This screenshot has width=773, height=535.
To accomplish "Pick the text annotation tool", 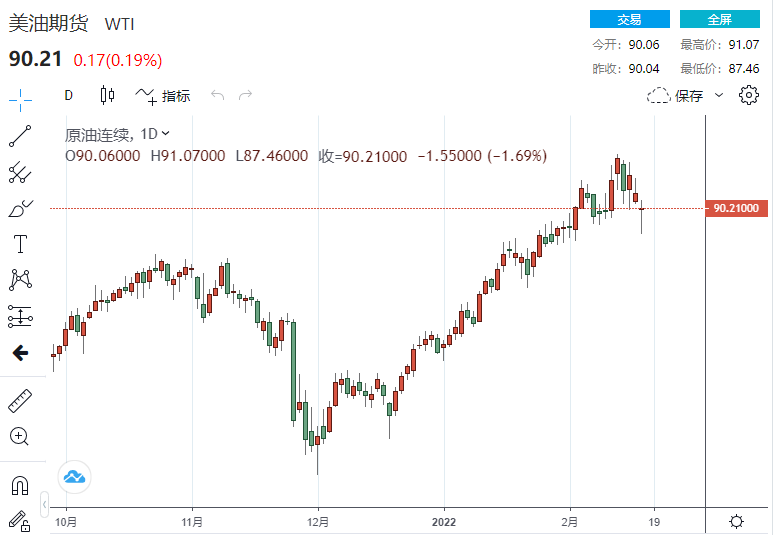I will pyautogui.click(x=20, y=244).
